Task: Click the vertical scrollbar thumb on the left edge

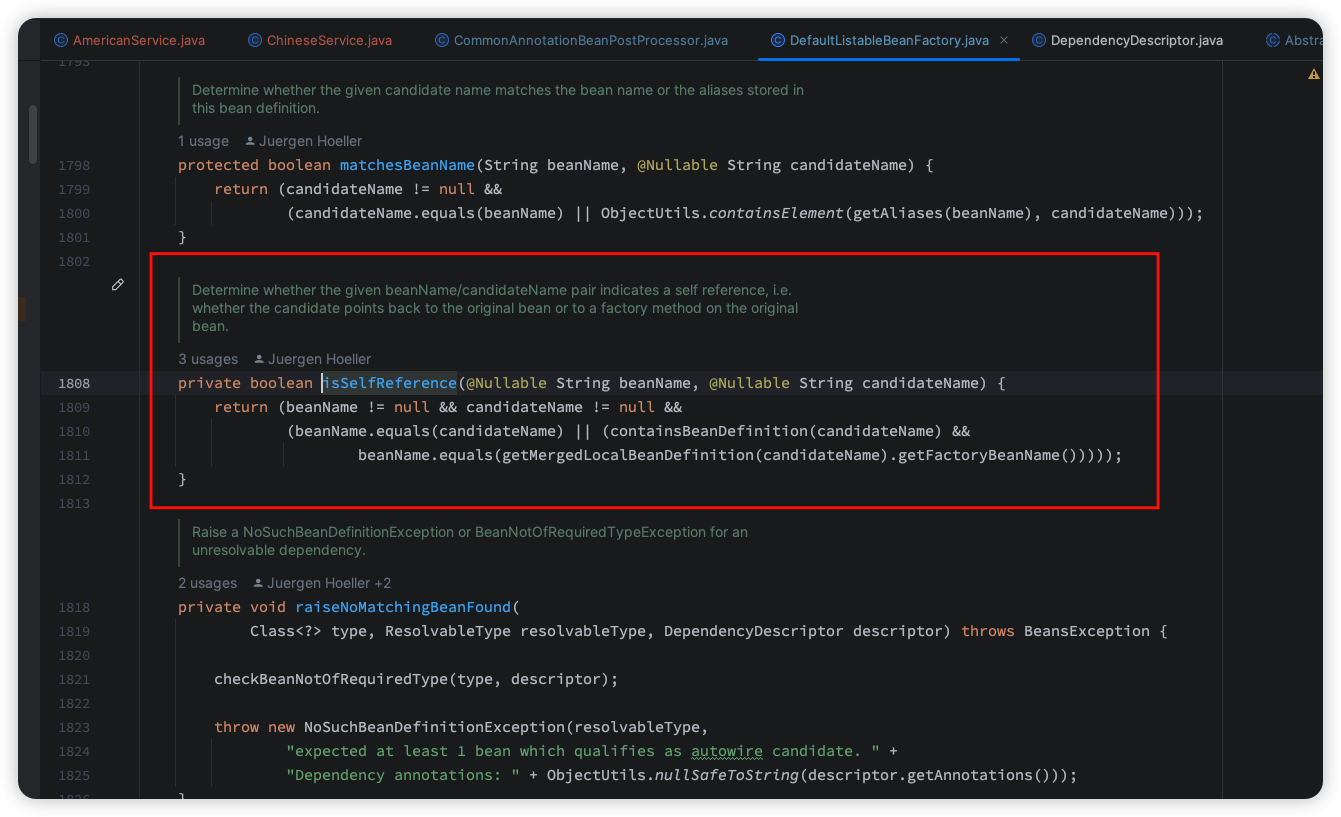Action: tap(33, 134)
